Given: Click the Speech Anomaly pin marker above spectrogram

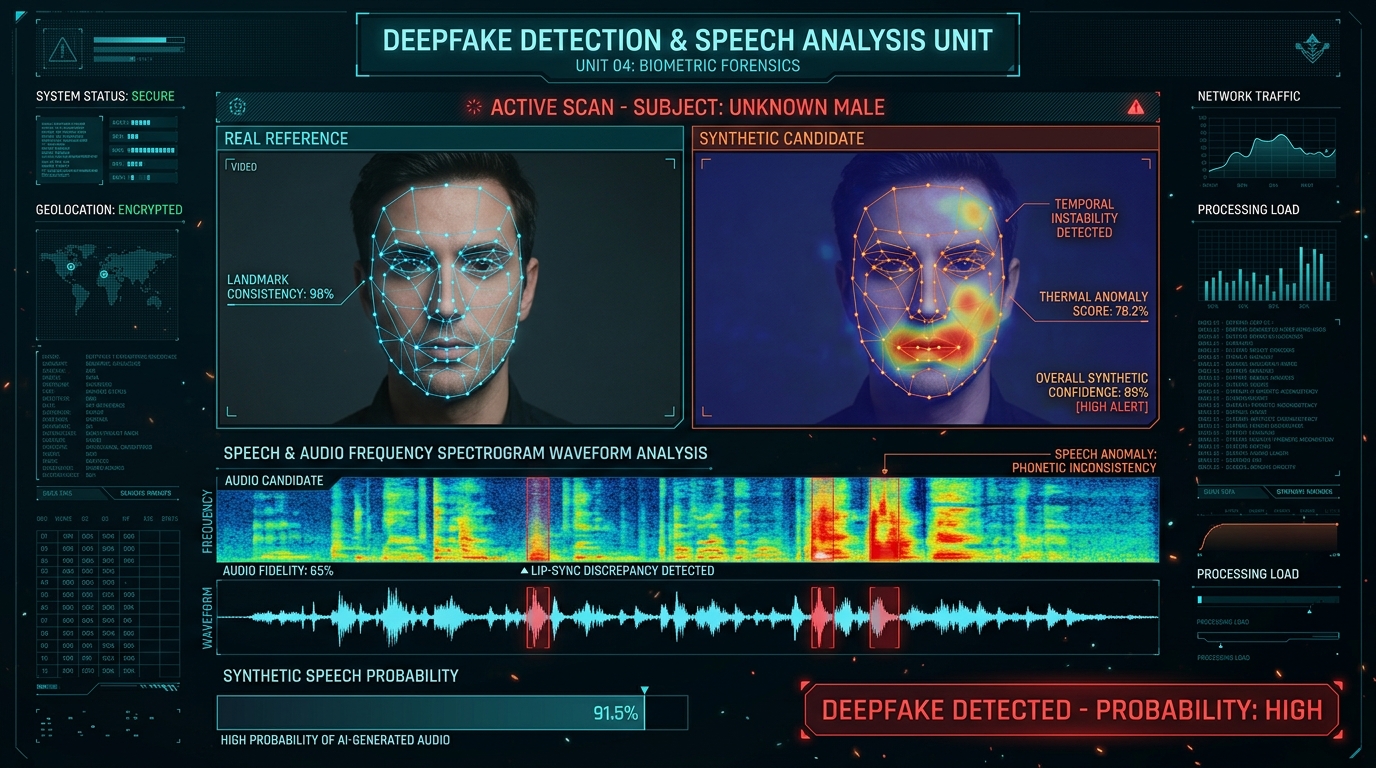Looking at the screenshot, I should point(885,469).
